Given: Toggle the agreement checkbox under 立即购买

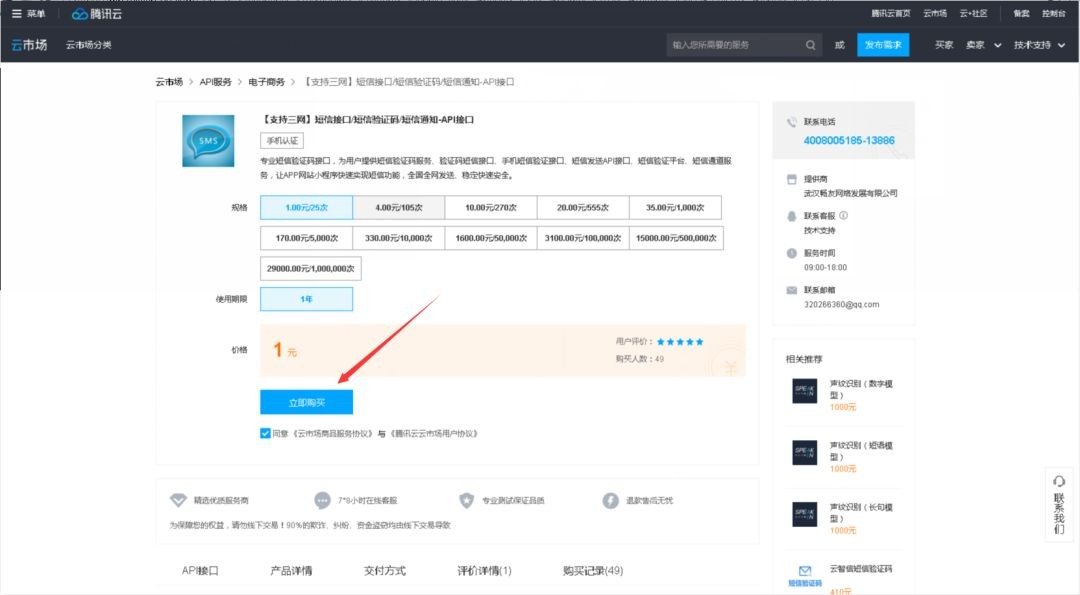Looking at the screenshot, I should point(265,433).
